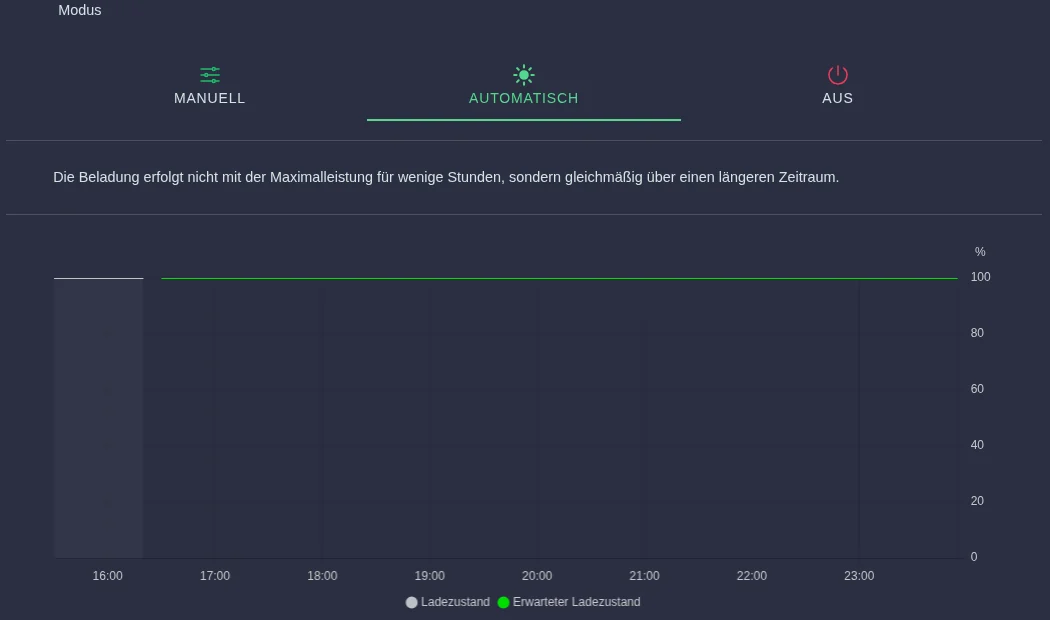Screen dimensions: 1050x620
Task: Click the 20 percent axis value
Action: coord(977,501)
